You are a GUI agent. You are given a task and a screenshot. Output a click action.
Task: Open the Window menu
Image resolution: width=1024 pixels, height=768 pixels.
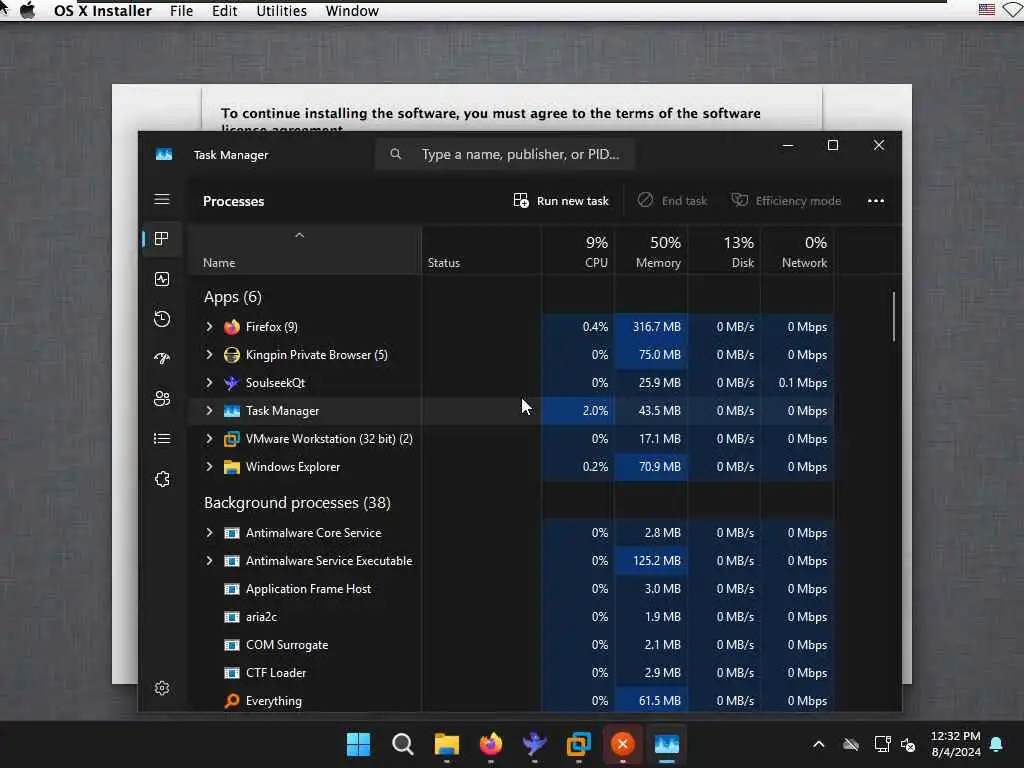point(352,11)
